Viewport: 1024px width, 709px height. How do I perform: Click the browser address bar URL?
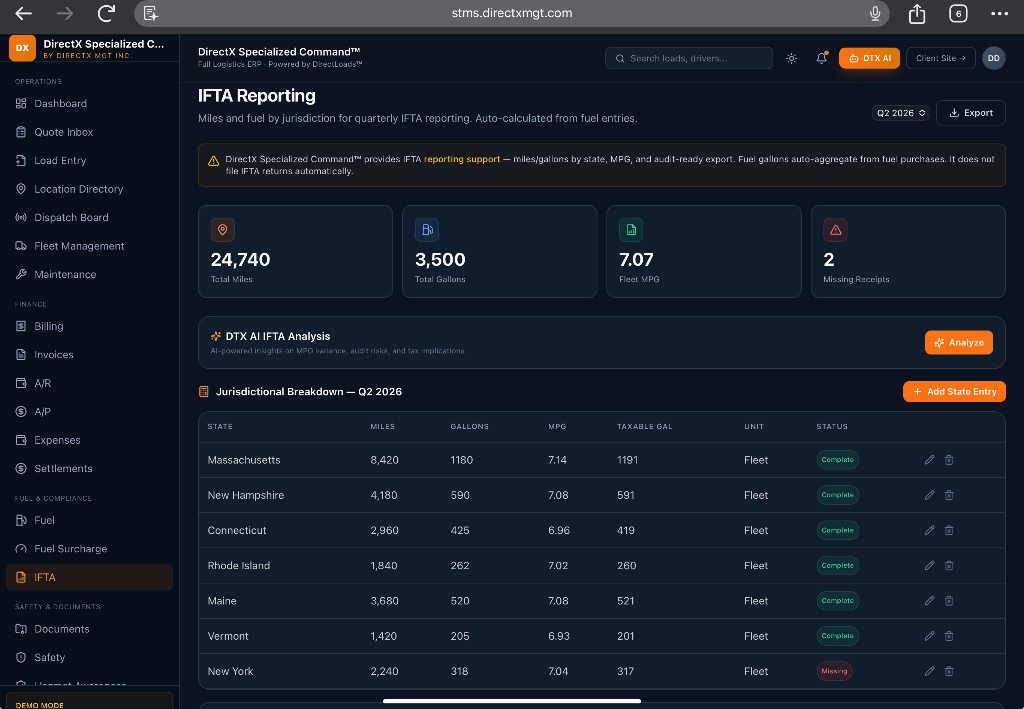pos(512,13)
